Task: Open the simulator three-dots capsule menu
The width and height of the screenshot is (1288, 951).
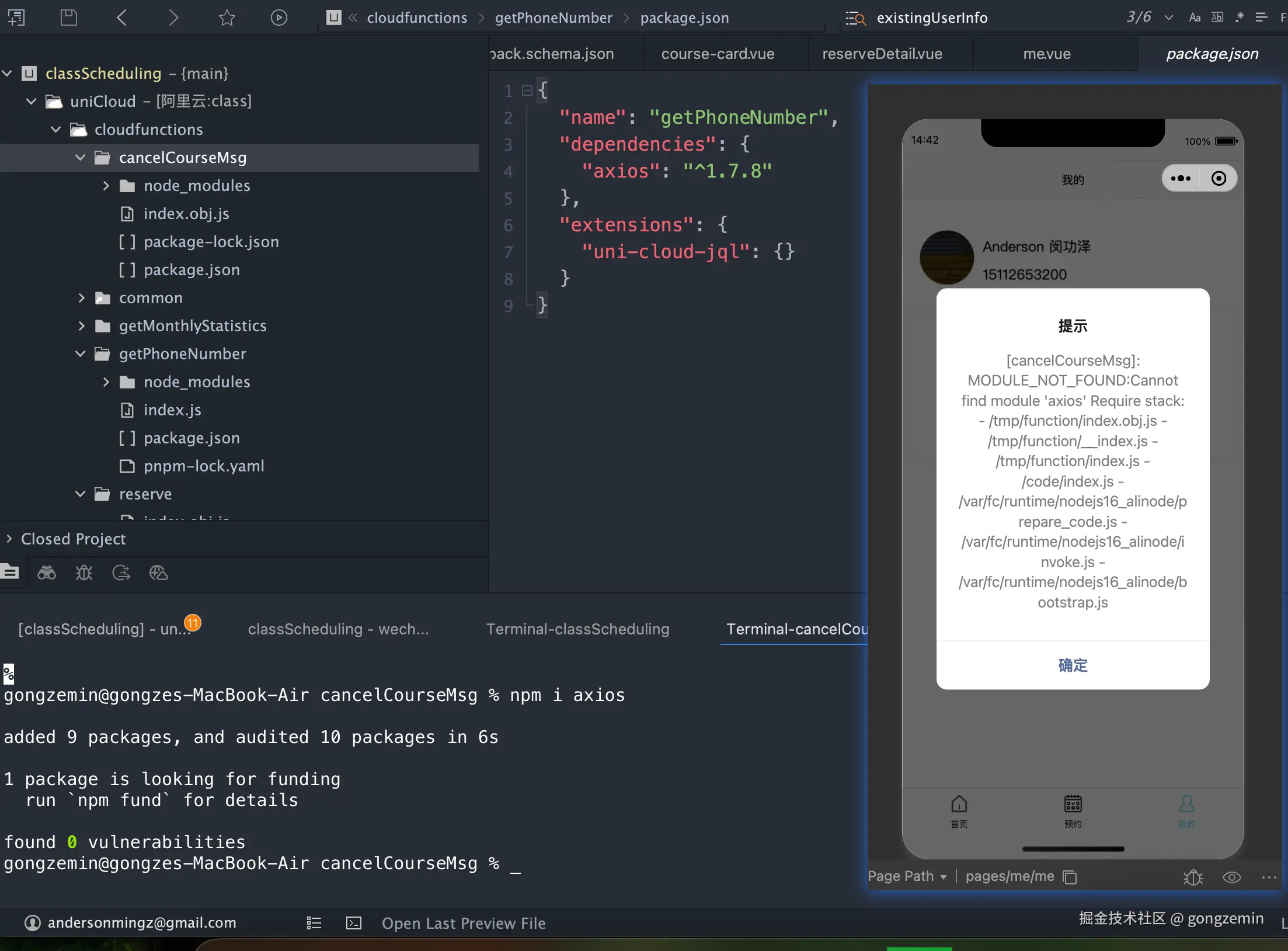Action: [1181, 179]
